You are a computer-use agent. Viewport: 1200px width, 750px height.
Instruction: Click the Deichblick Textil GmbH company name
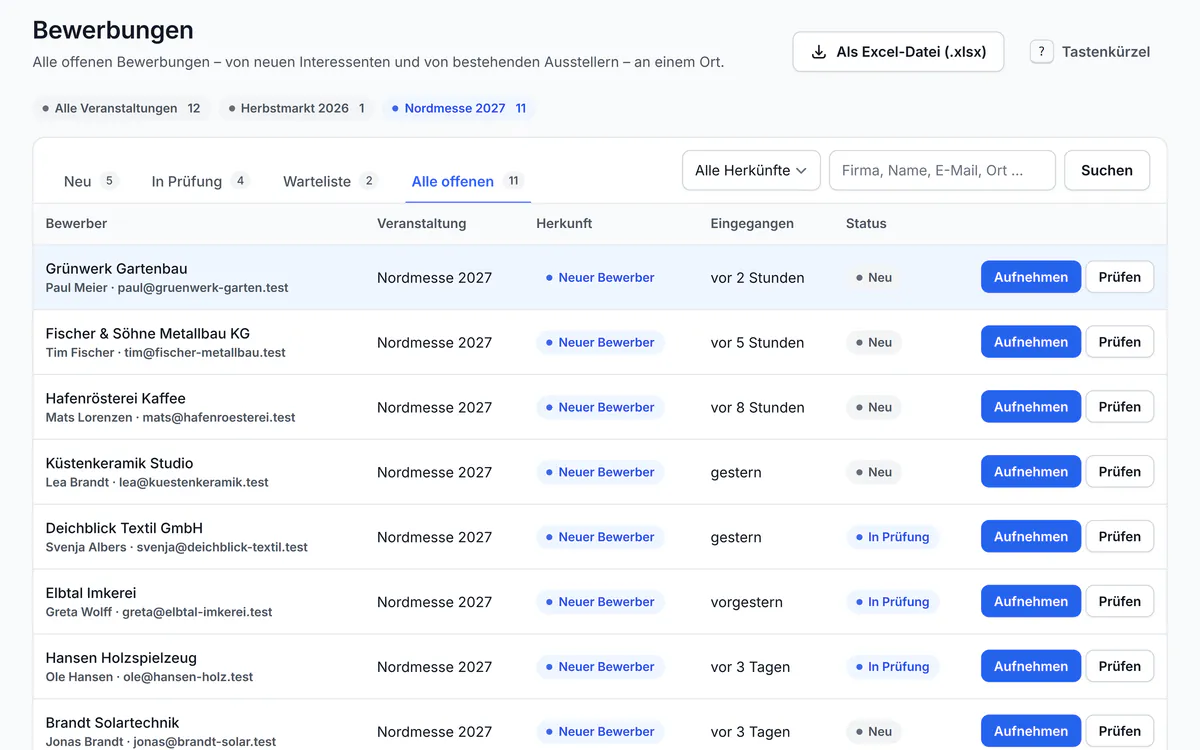[x=124, y=528]
